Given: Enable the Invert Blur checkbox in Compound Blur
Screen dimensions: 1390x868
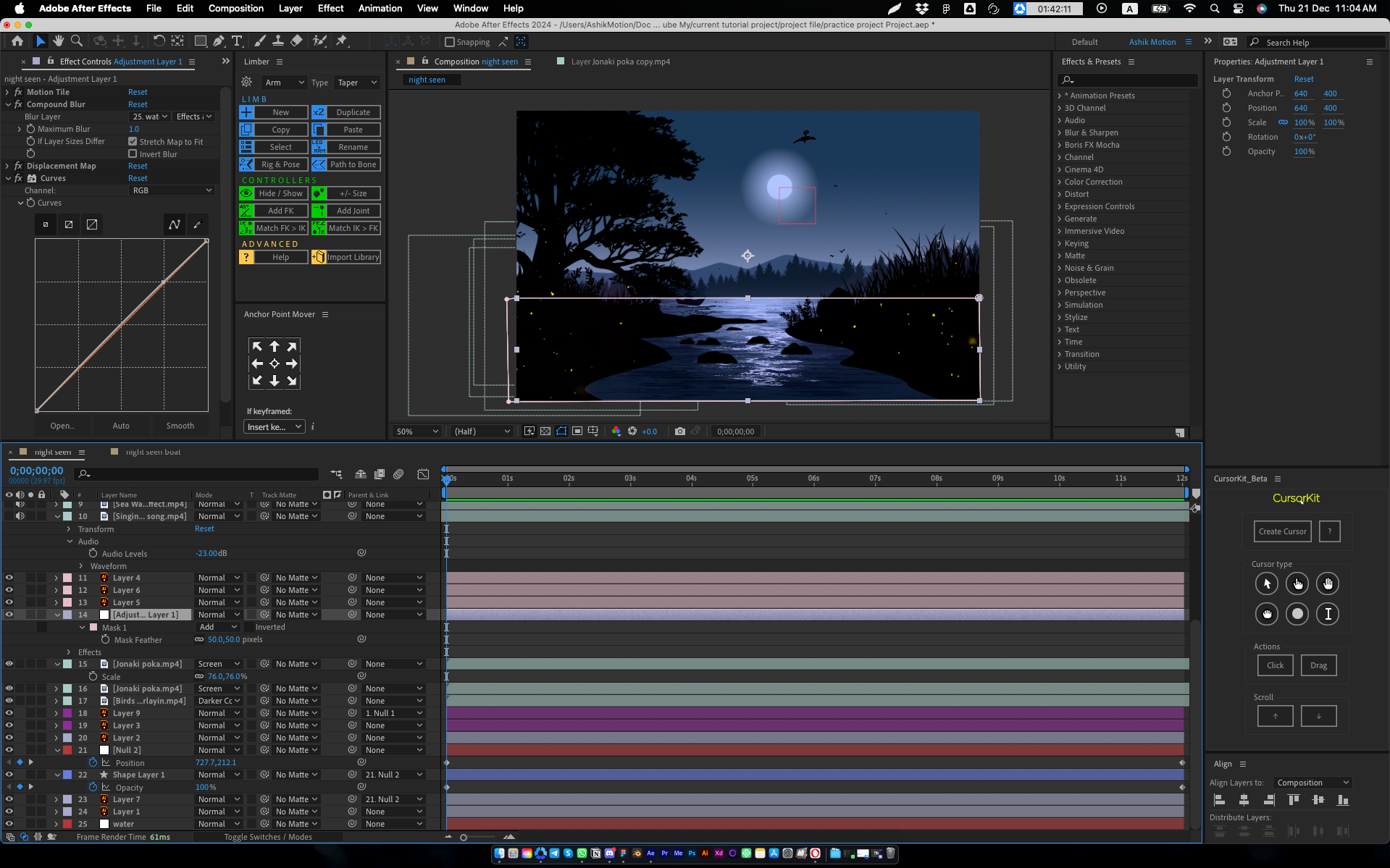Looking at the screenshot, I should point(133,153).
